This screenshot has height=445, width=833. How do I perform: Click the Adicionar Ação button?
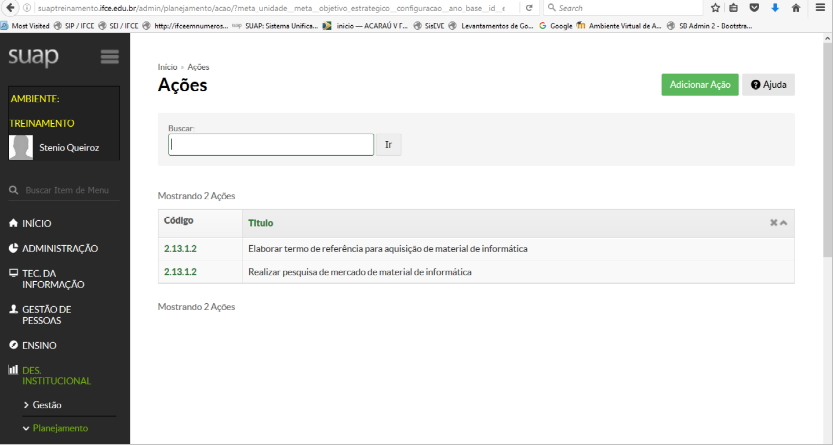point(699,85)
